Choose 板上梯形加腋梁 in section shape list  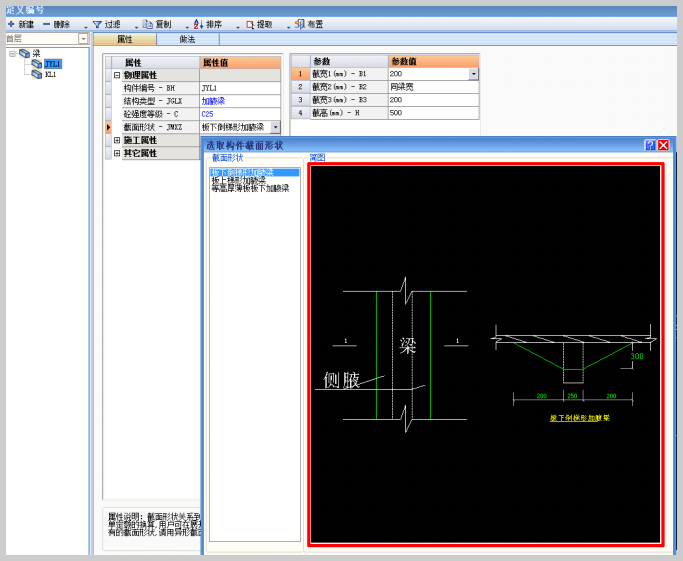pos(238,180)
